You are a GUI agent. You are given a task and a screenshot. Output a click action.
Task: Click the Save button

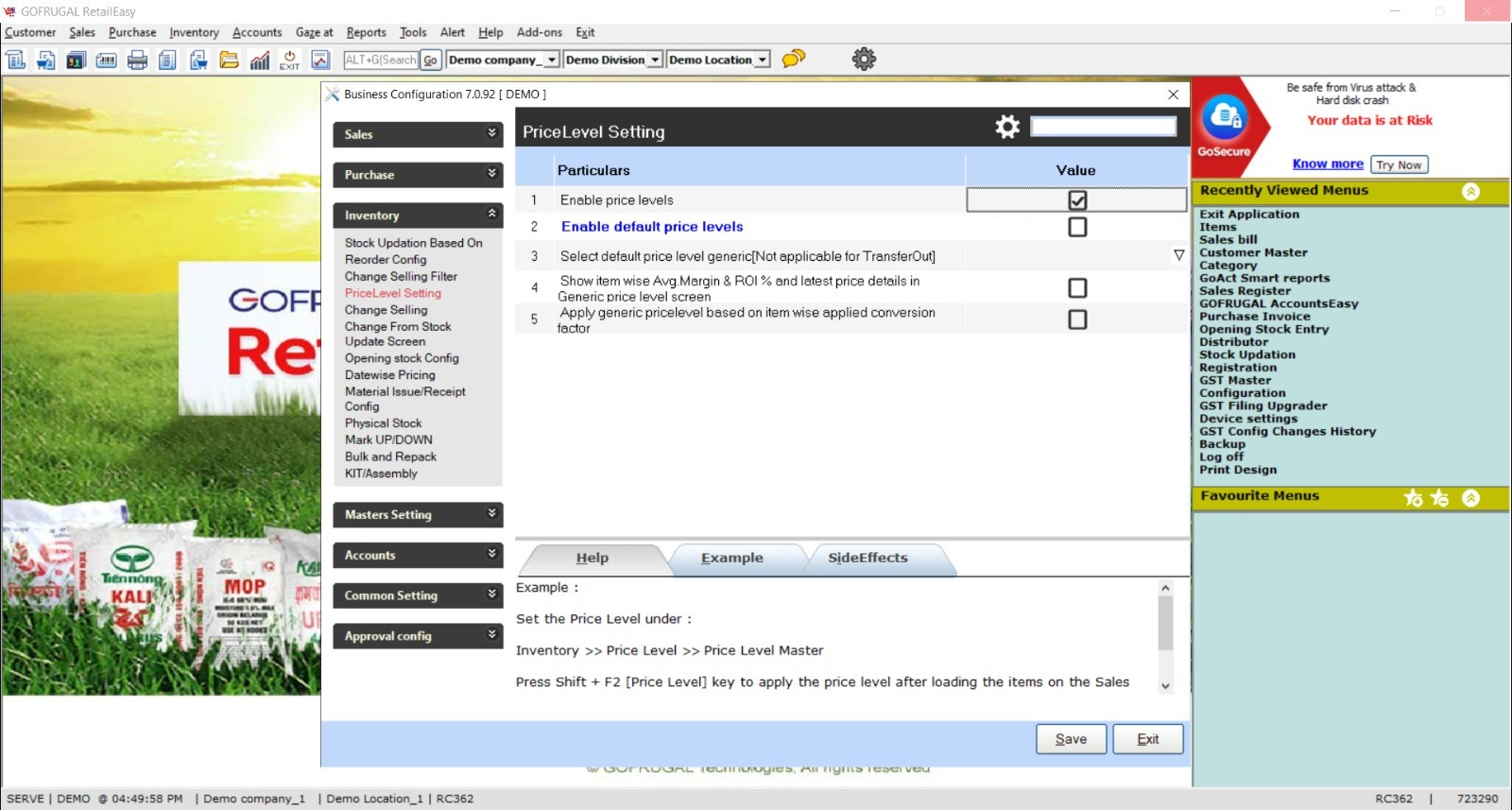(1071, 739)
